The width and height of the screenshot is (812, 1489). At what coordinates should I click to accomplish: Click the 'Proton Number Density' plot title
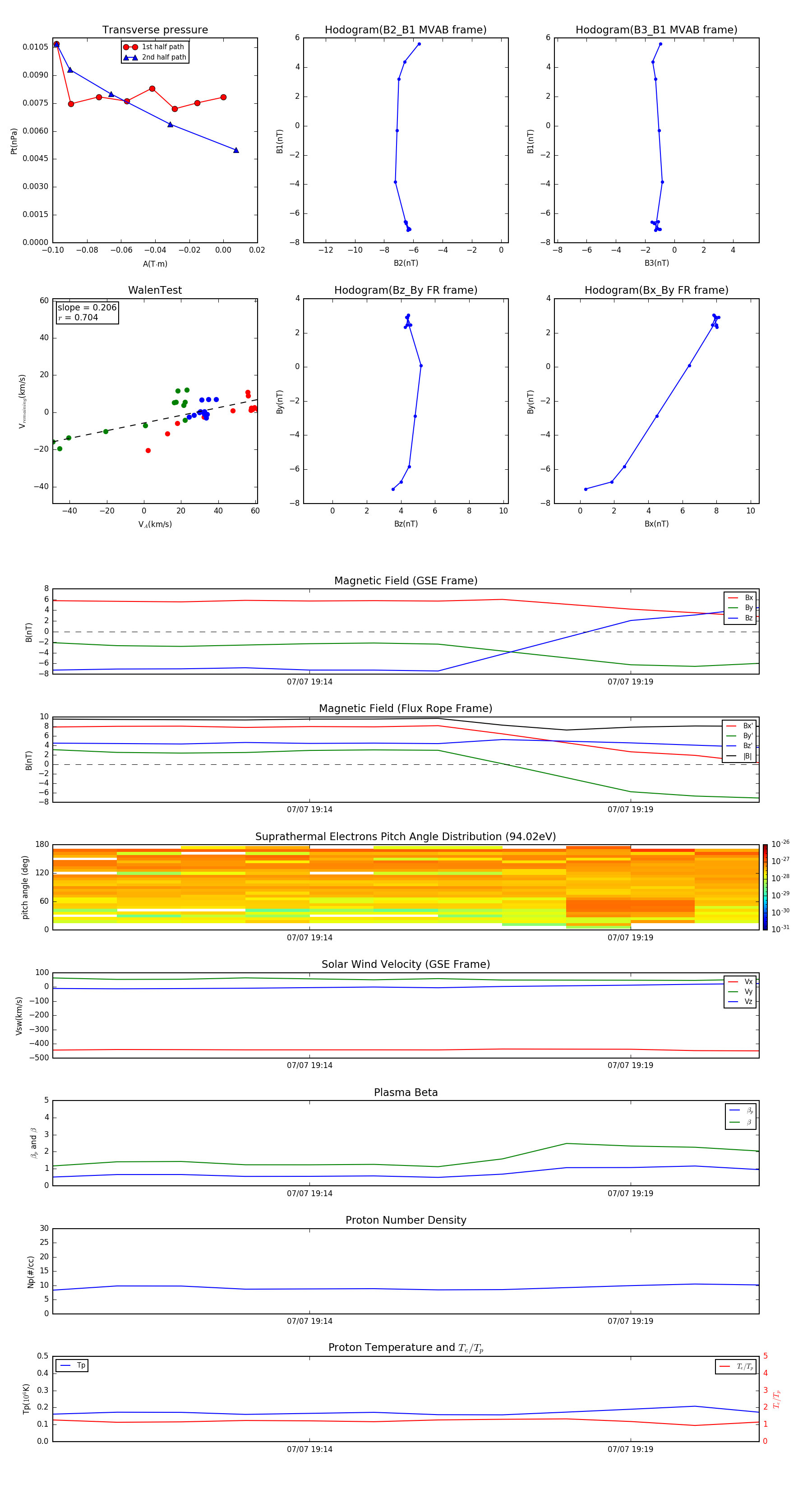tap(406, 1220)
